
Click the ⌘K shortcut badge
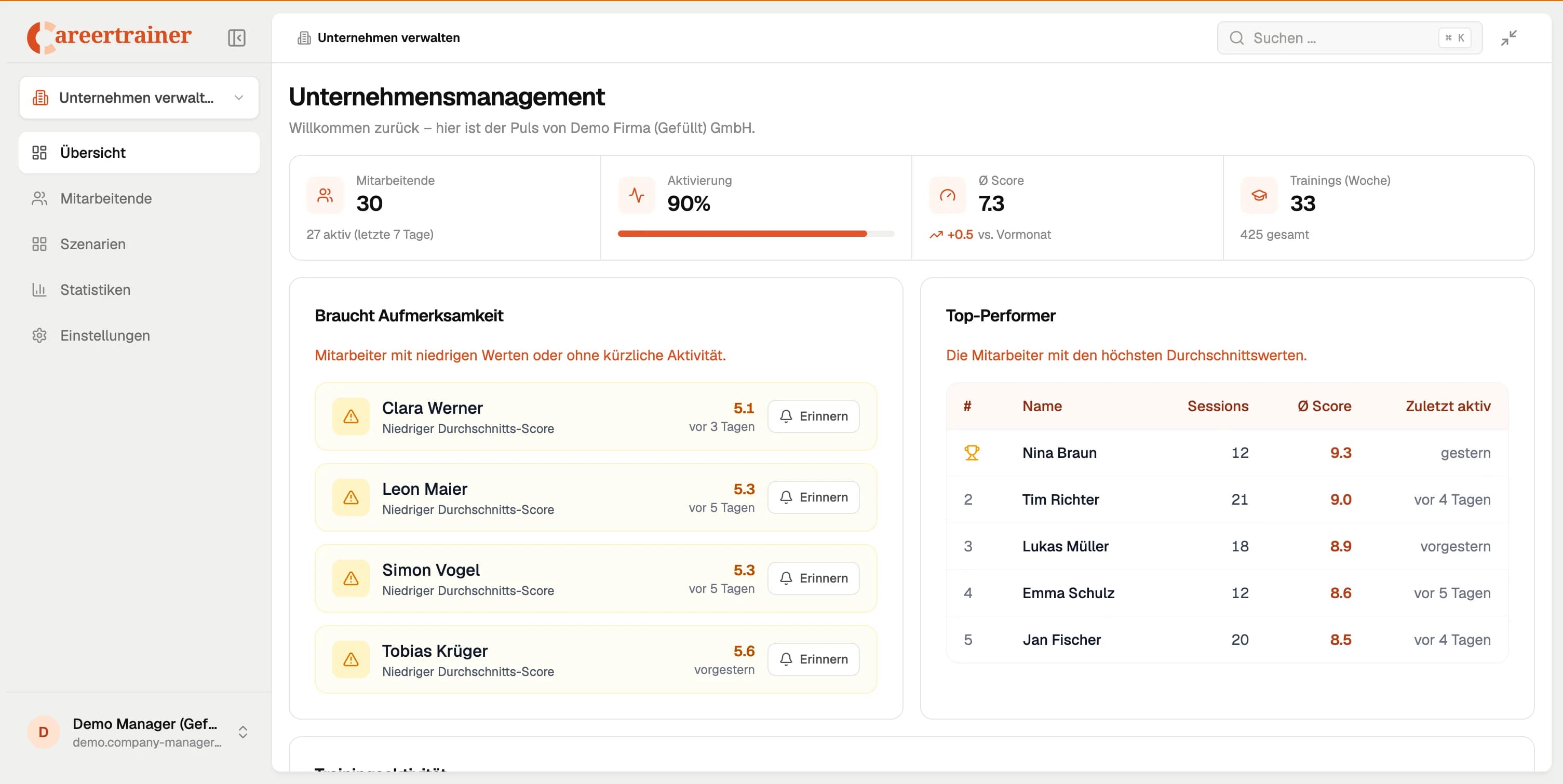pyautogui.click(x=1455, y=37)
